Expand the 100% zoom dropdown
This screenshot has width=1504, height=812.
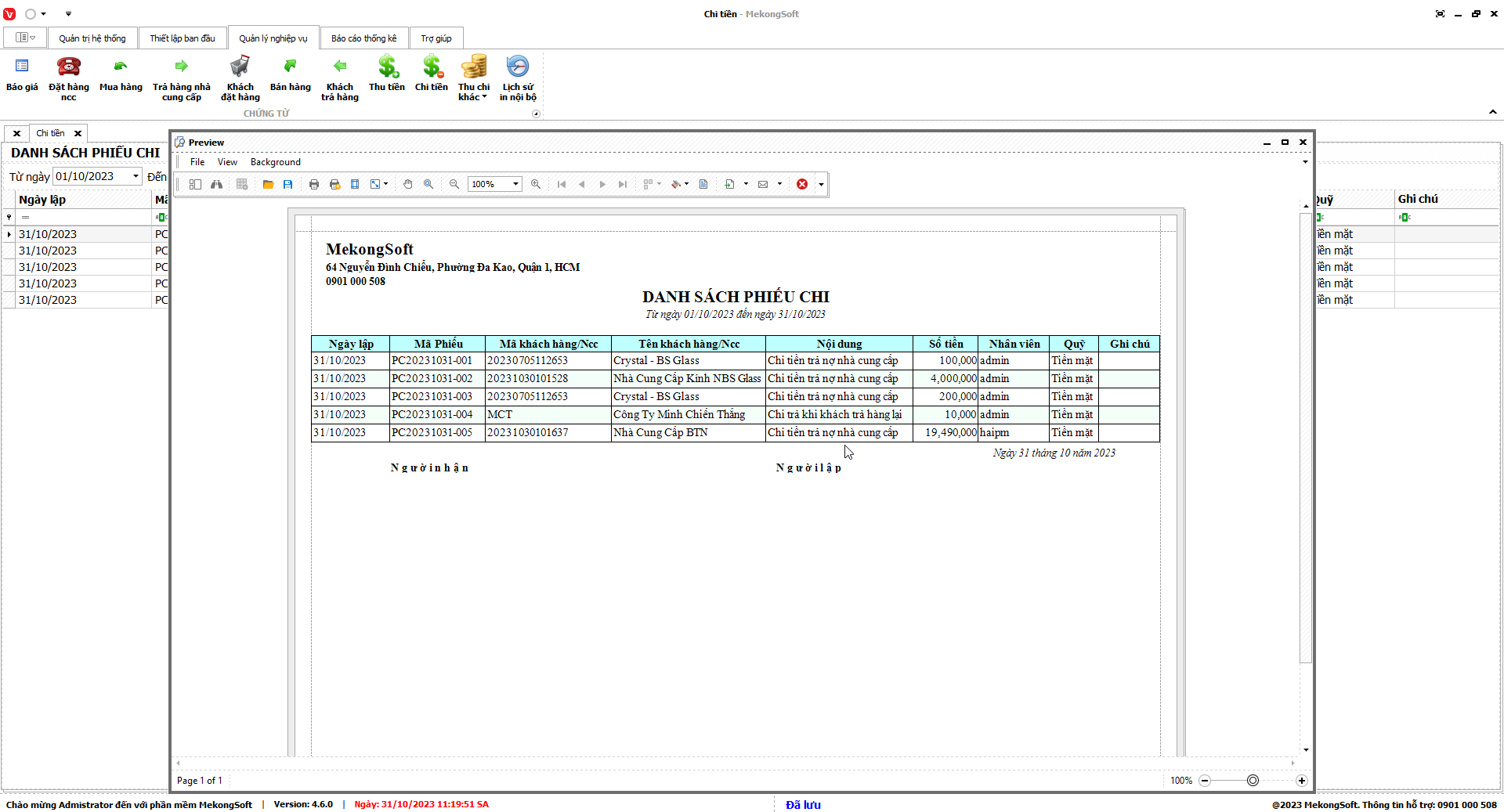tap(515, 184)
